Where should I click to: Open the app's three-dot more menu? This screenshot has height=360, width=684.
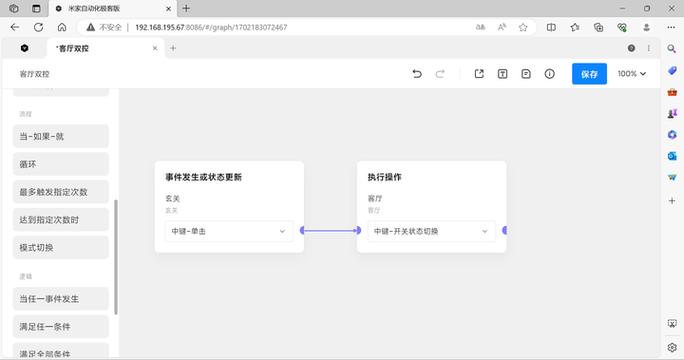[x=649, y=48]
